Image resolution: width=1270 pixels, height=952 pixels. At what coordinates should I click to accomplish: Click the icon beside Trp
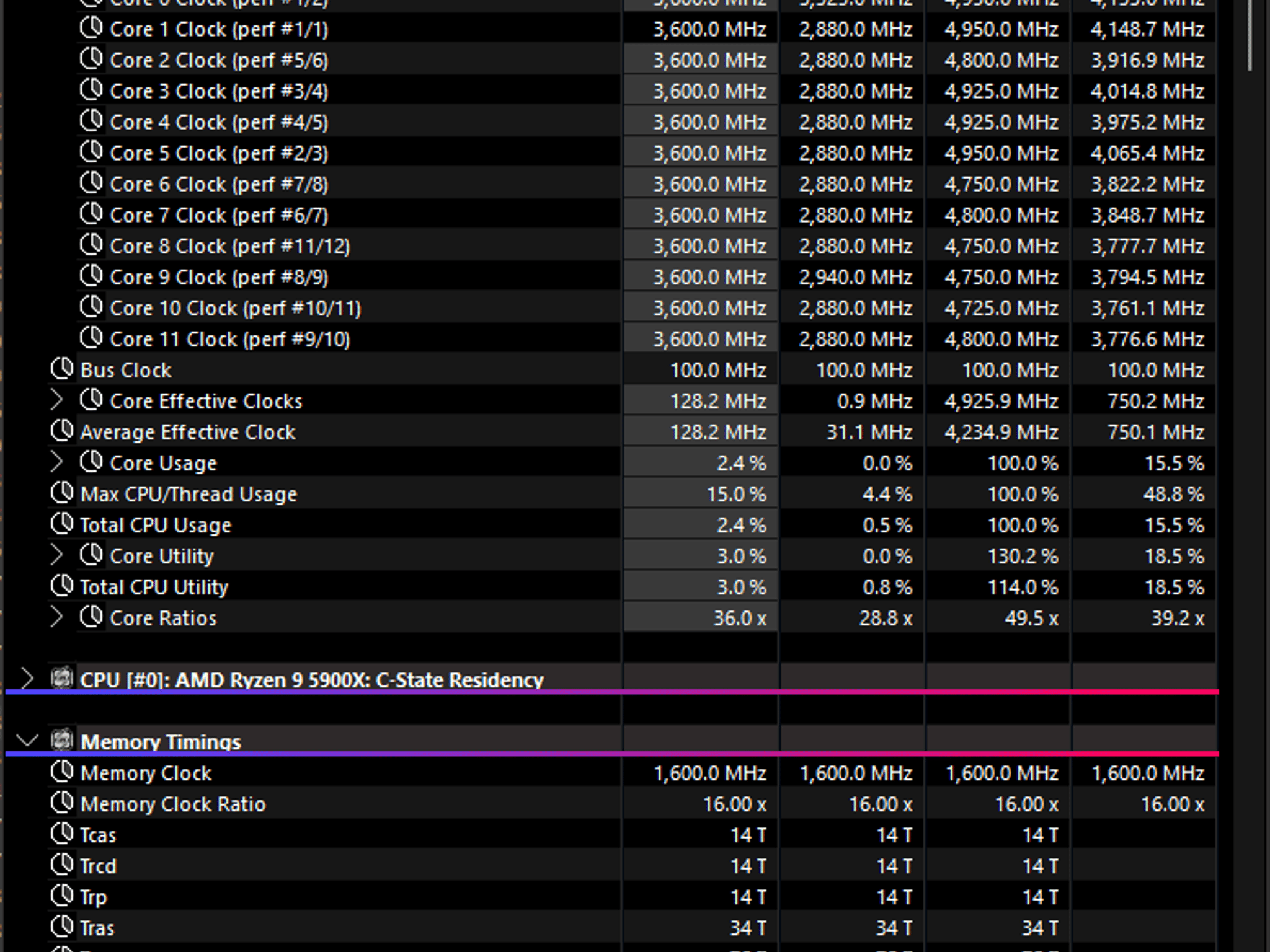click(62, 896)
